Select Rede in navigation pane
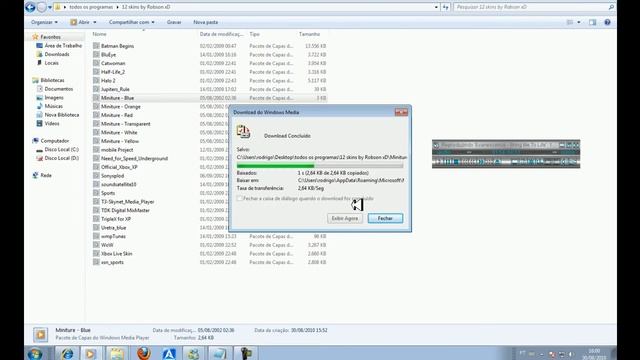This screenshot has width=640, height=360. pos(46,175)
